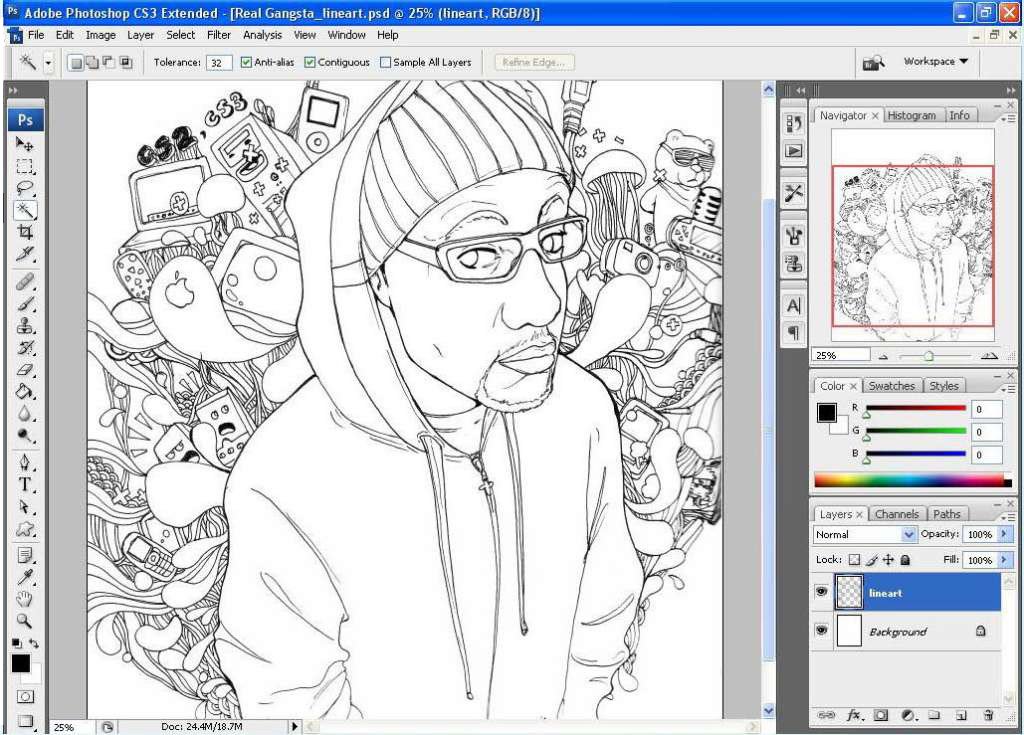The image size is (1024, 735).
Task: Expand the Workspace dropdown
Action: (935, 62)
